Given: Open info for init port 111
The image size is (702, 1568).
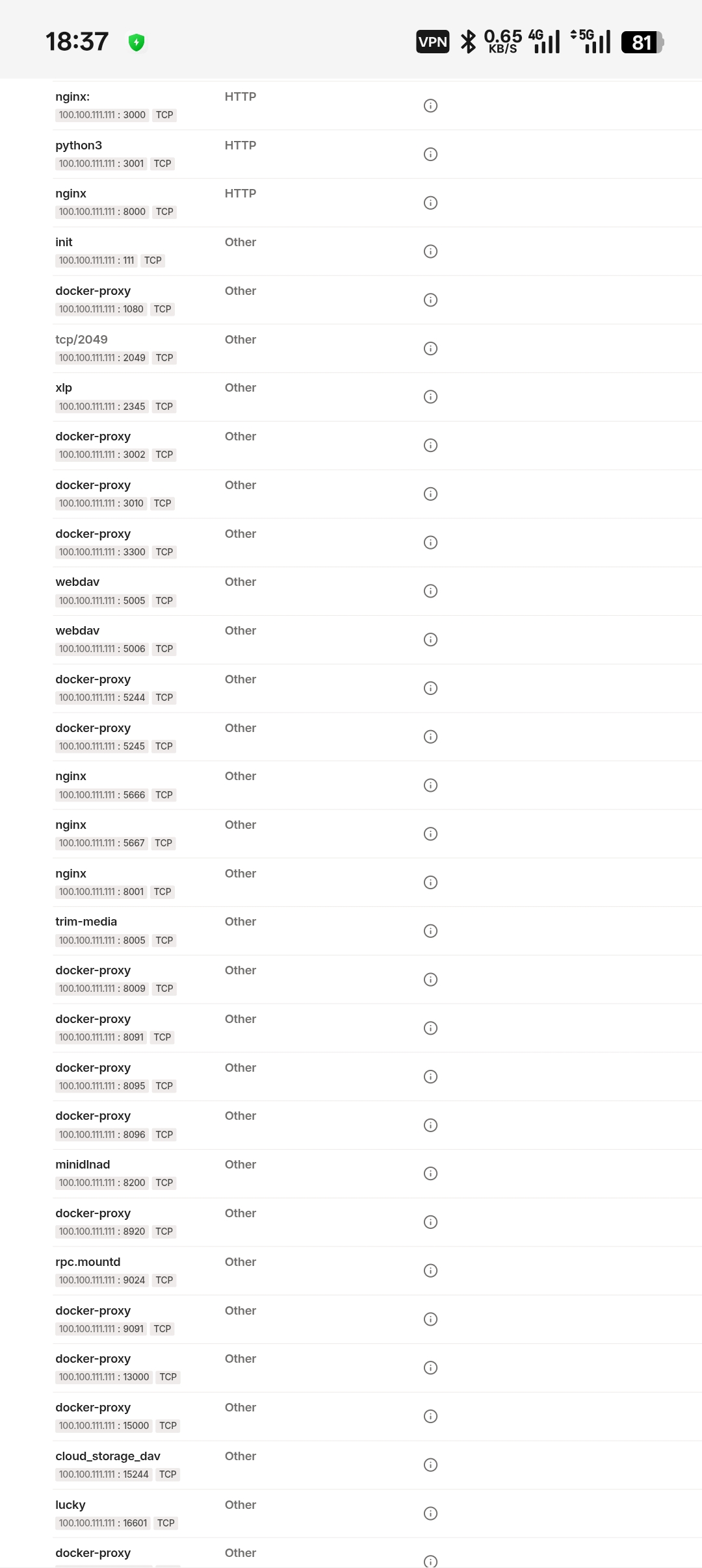Looking at the screenshot, I should [x=430, y=251].
